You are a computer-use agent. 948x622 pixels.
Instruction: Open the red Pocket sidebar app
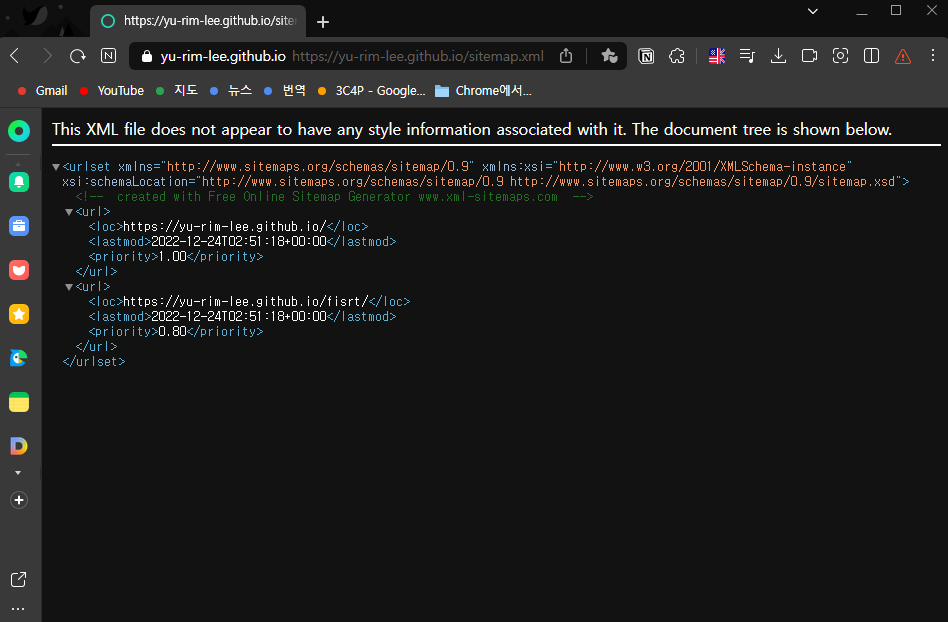click(x=19, y=270)
